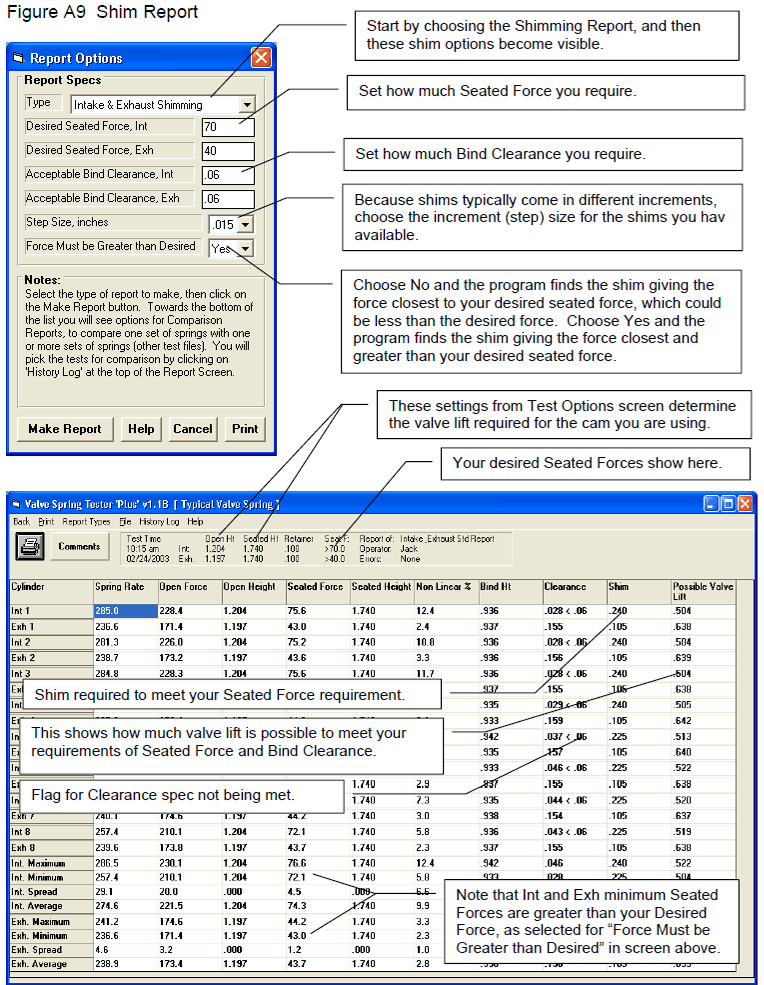Click Desired Seated Force Exh field

pyautogui.click(x=228, y=151)
